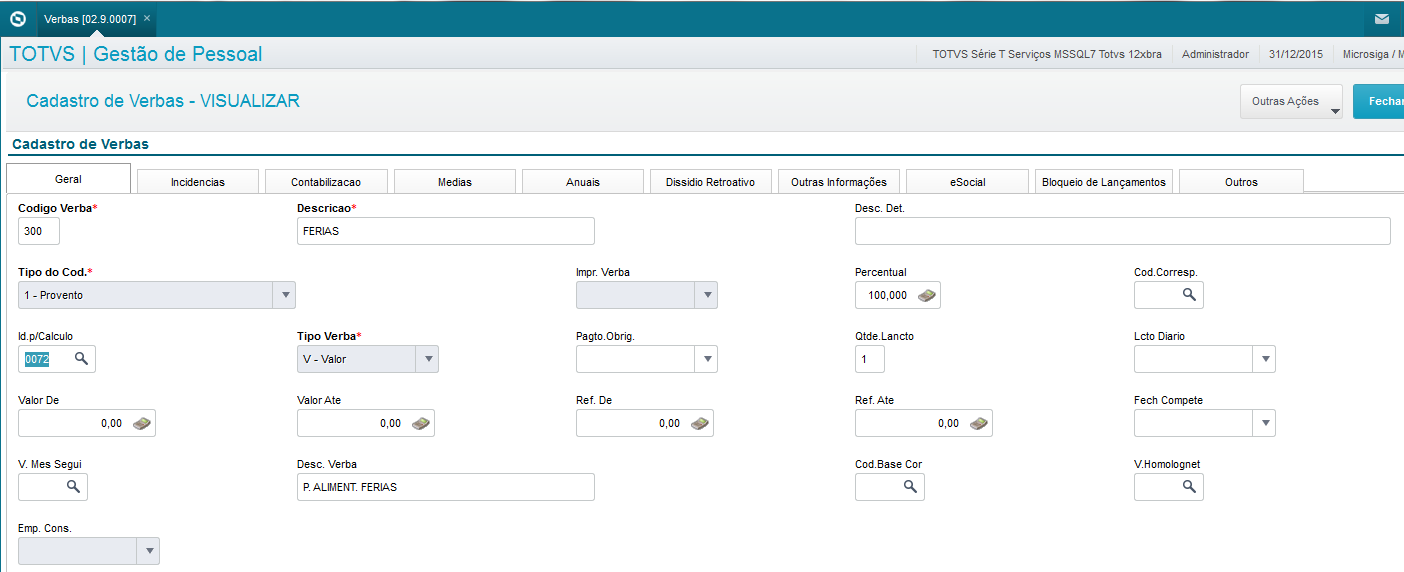Click the Id.p/Calculo field showing 0072

click(57, 359)
